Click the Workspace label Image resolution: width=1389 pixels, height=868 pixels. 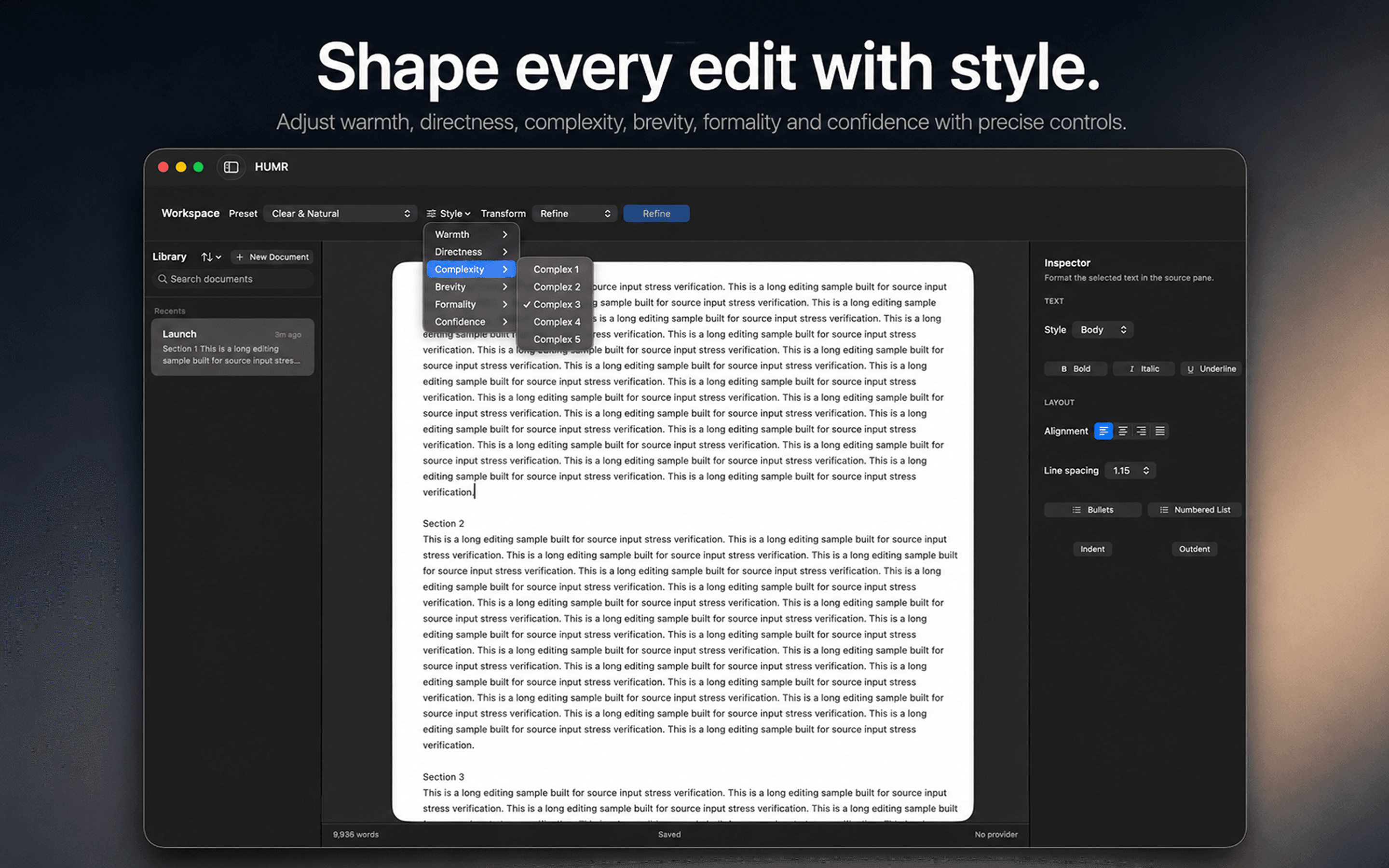click(191, 214)
